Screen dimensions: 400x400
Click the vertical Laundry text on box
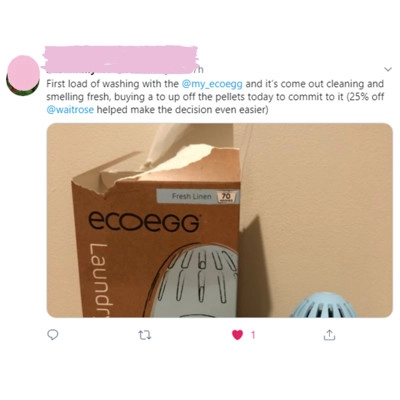(98, 281)
